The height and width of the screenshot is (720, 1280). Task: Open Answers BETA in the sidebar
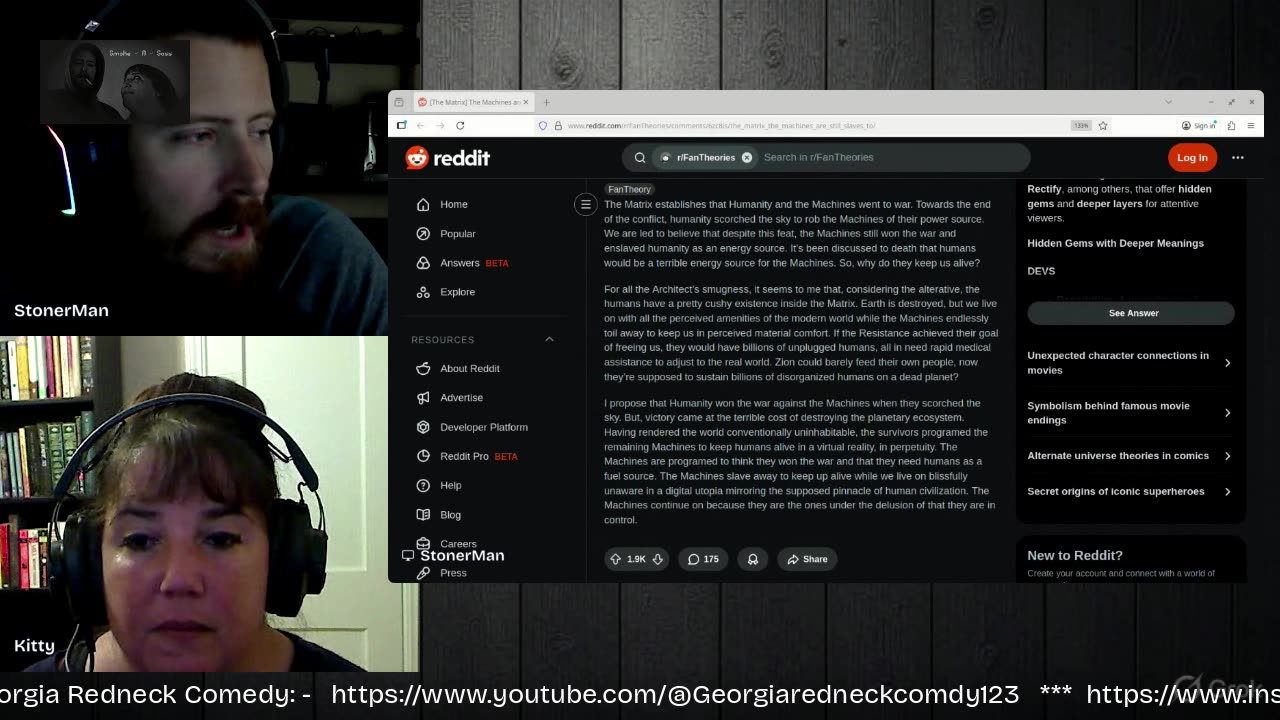(x=473, y=263)
